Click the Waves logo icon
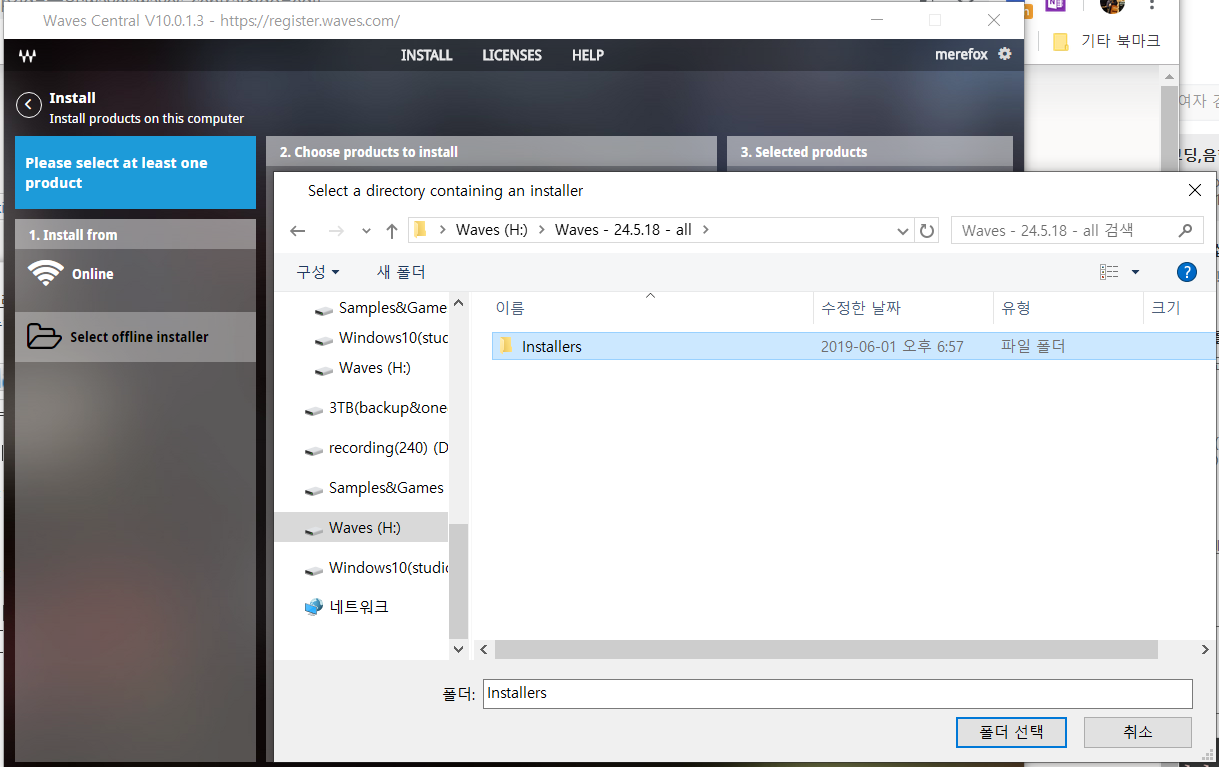Image resolution: width=1219 pixels, height=767 pixels. pos(28,56)
